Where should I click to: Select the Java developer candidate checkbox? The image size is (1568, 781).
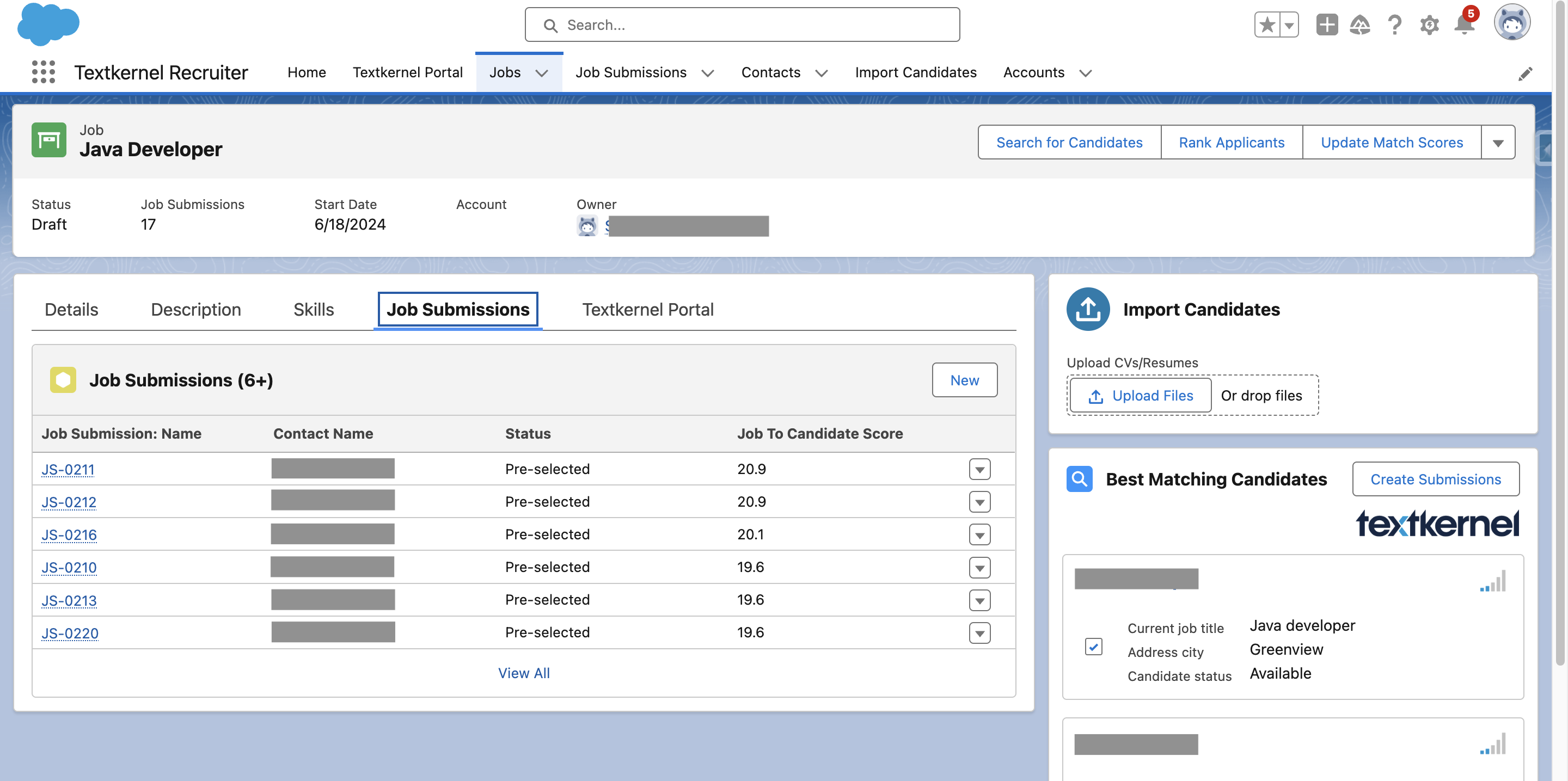(x=1094, y=646)
